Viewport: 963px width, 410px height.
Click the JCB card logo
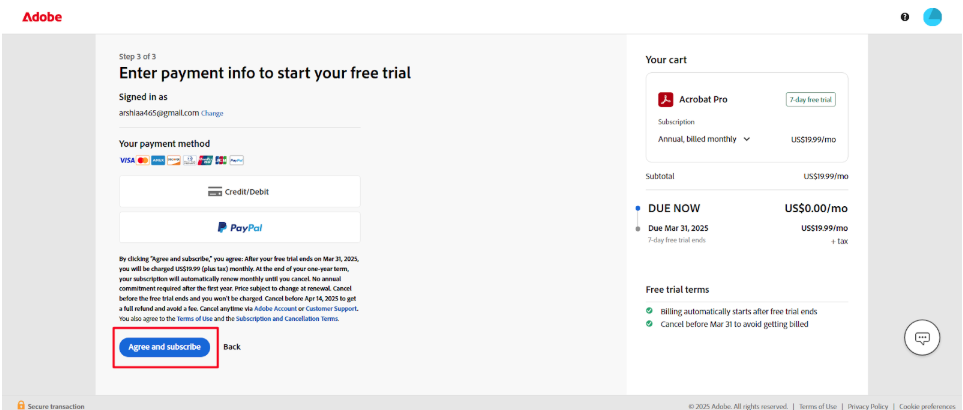click(x=221, y=160)
